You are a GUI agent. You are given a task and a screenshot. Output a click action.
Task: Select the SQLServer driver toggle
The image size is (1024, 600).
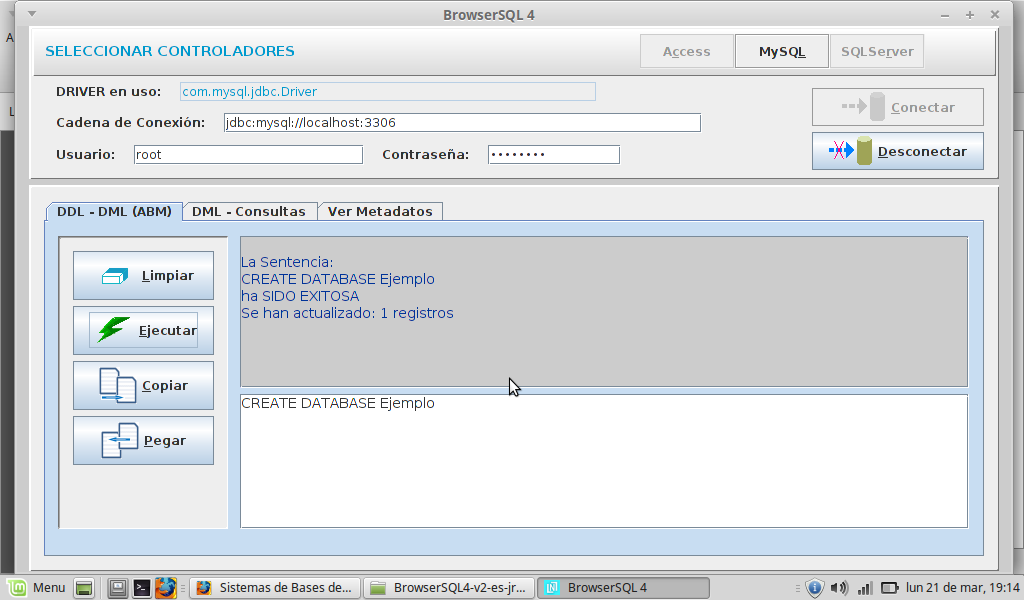pos(877,52)
